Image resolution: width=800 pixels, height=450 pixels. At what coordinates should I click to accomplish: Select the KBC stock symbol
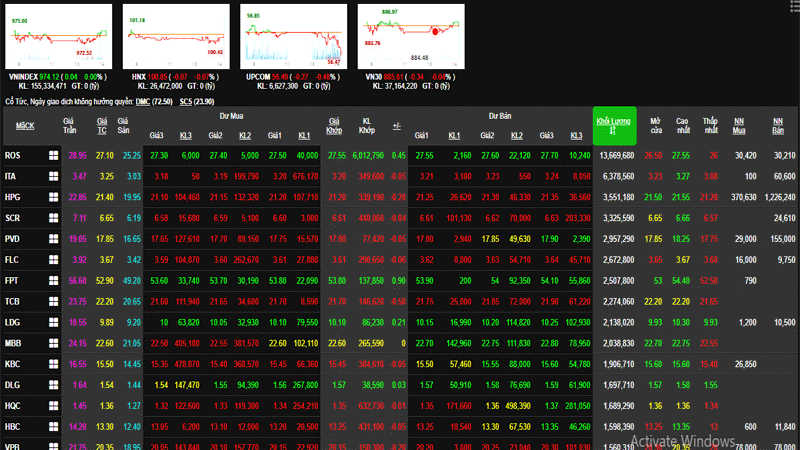[12, 365]
